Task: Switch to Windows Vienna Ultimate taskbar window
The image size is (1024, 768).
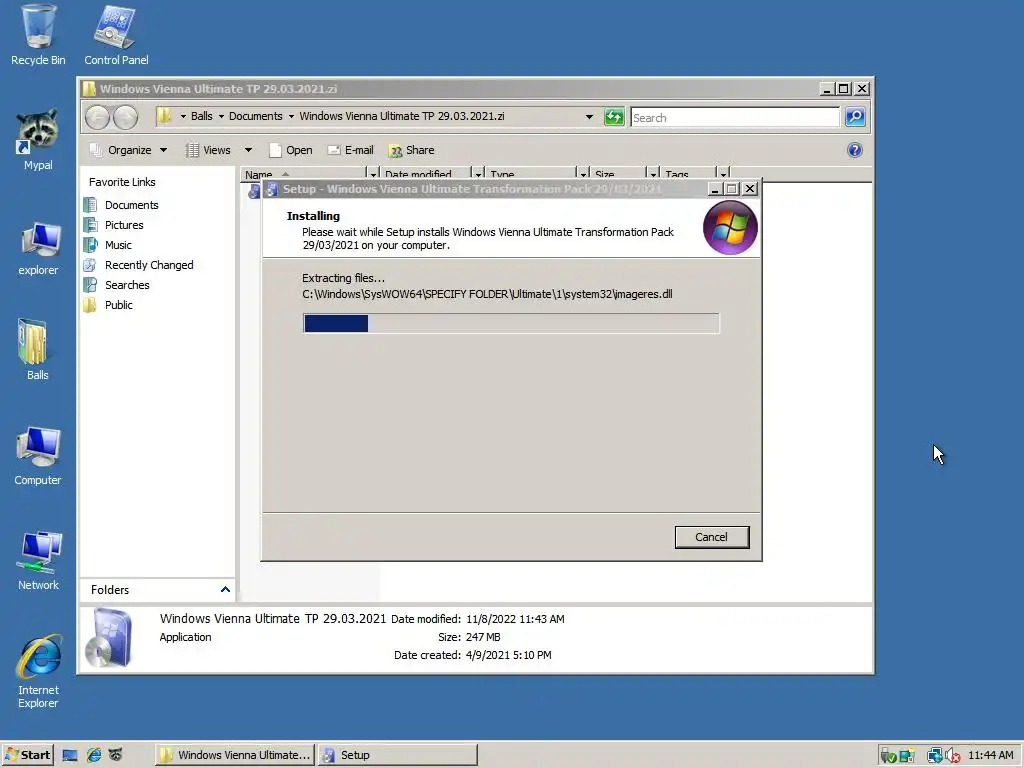Action: tap(235, 755)
